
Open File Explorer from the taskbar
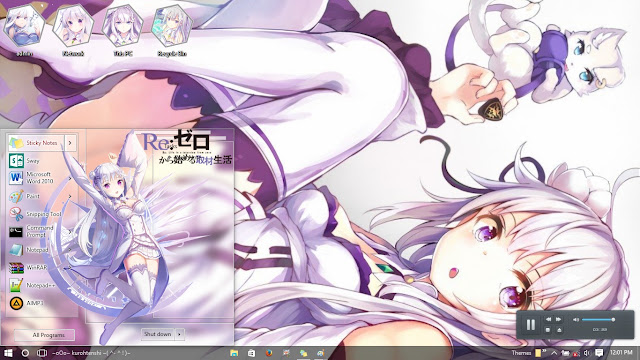[234, 353]
